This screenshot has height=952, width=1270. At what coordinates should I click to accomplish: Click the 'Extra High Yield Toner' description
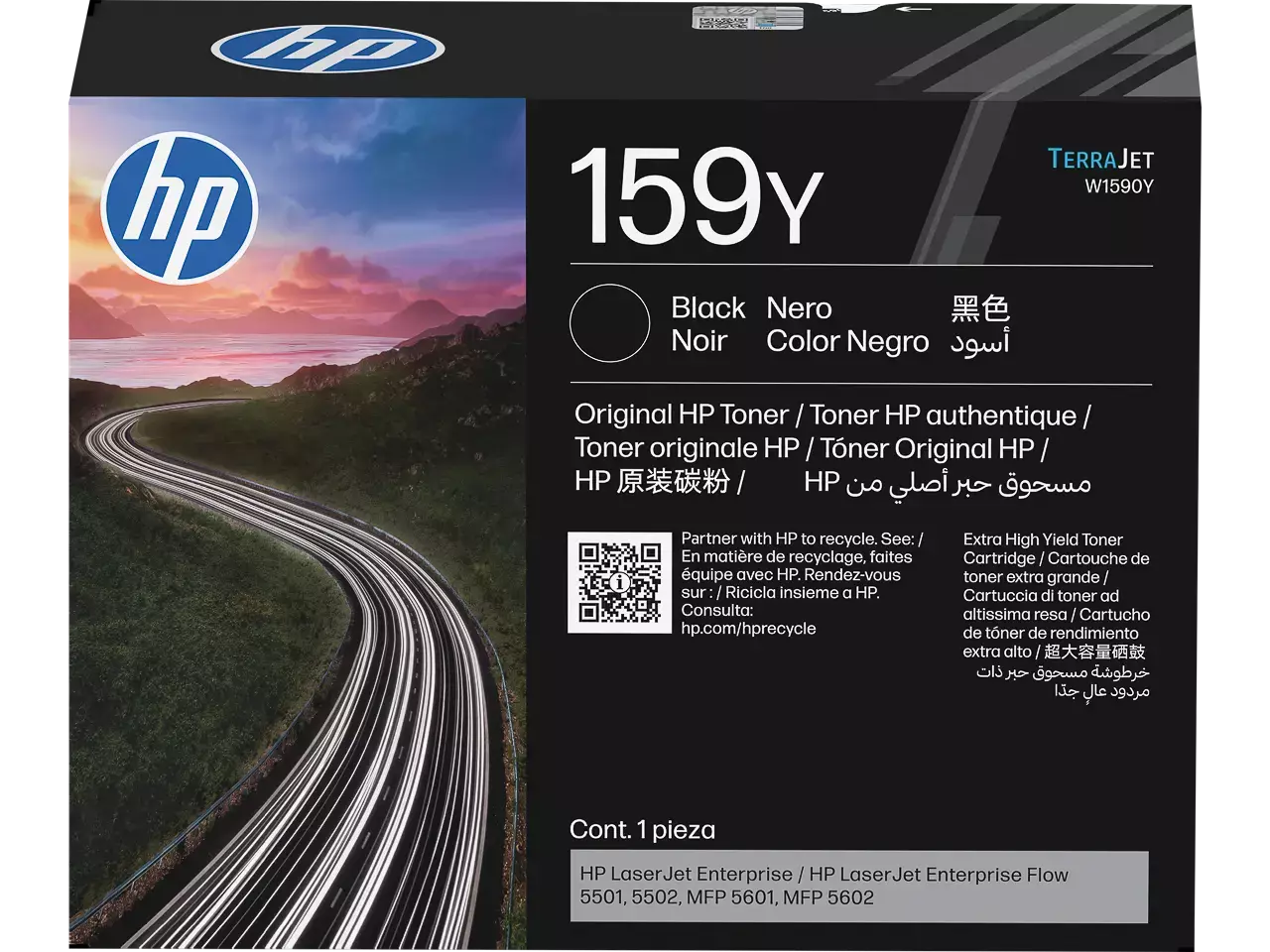[1043, 539]
